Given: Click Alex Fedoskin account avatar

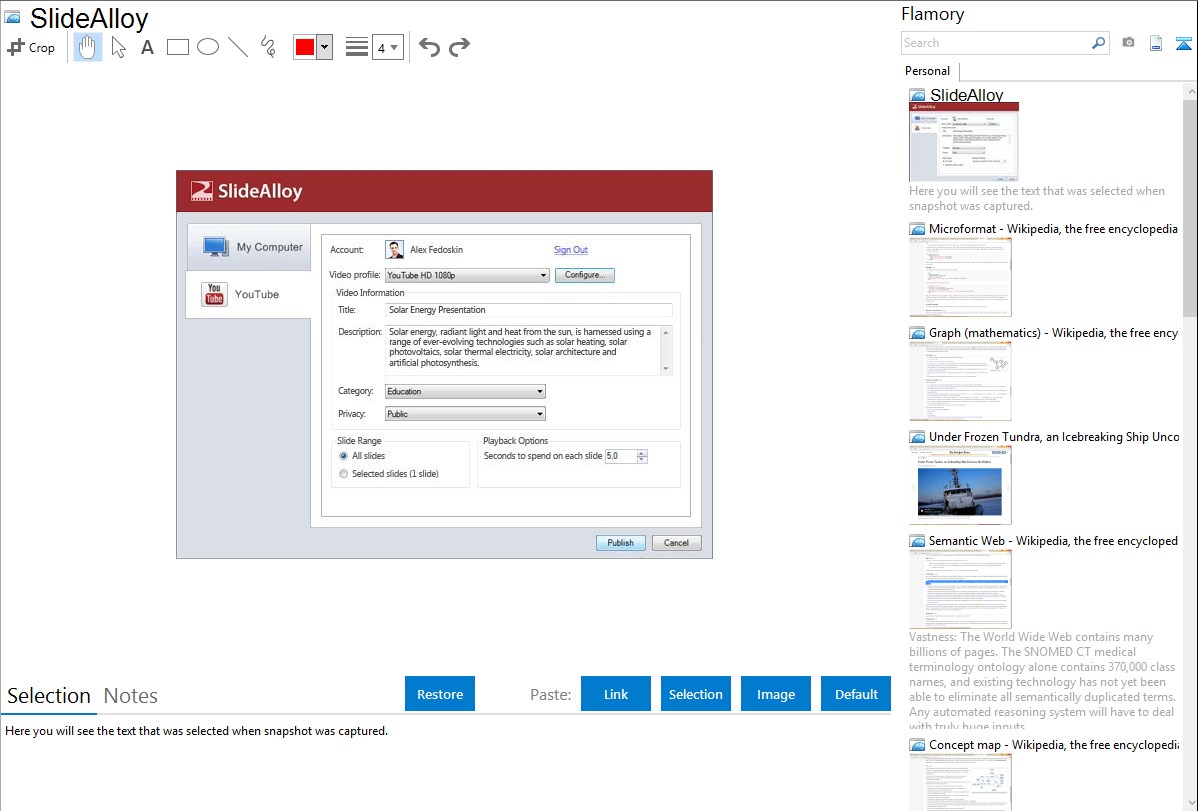Looking at the screenshot, I should 394,250.
